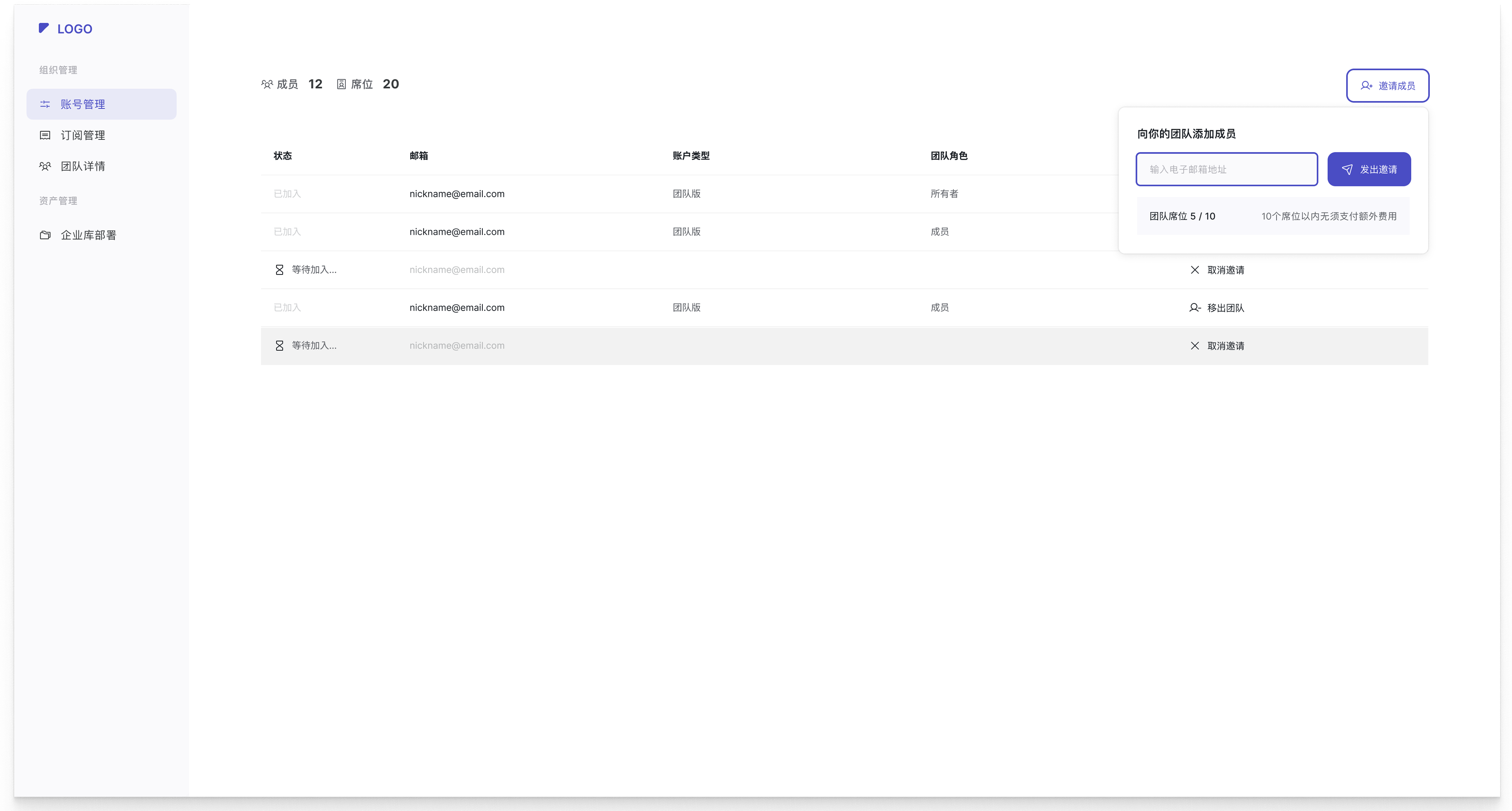Click the grayed email in the highlighted row
Viewport: 1512px width, 811px height.
457,346
